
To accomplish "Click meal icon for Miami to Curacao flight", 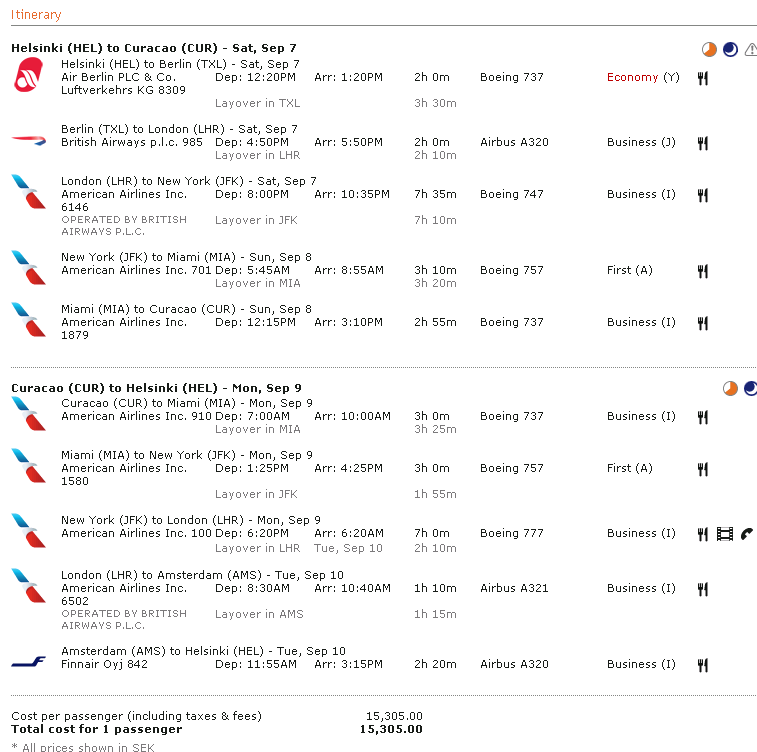I will coord(702,323).
